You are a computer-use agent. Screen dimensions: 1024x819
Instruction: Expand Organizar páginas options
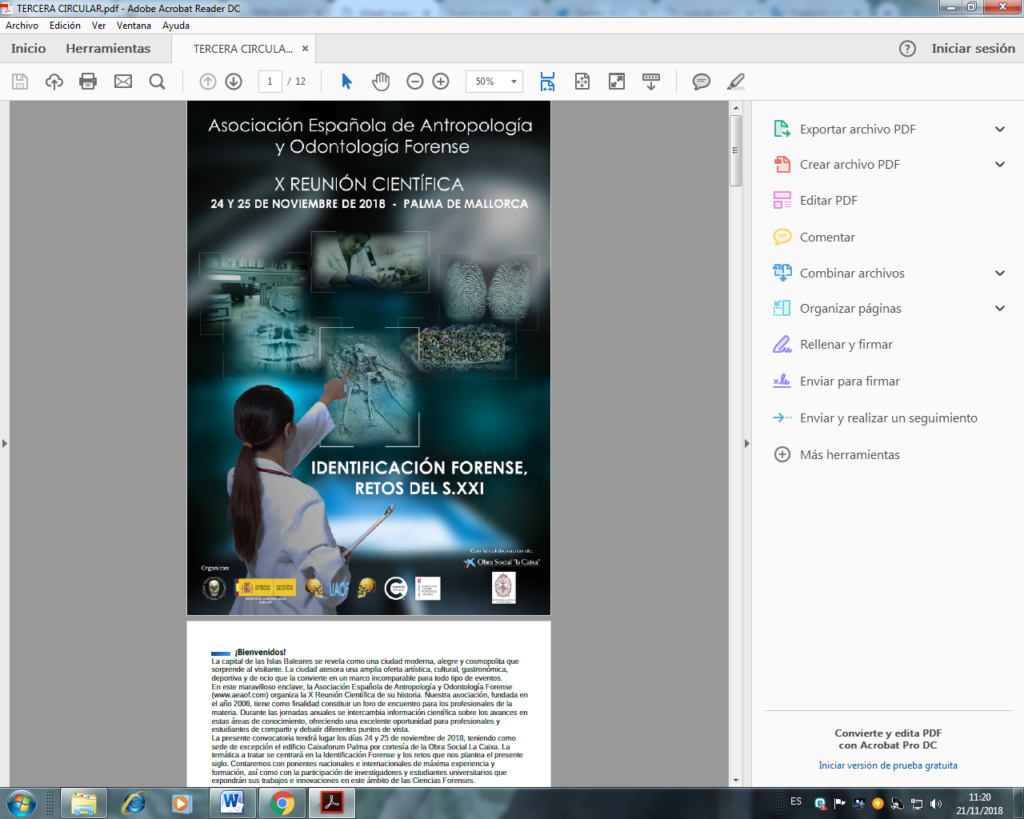point(999,308)
